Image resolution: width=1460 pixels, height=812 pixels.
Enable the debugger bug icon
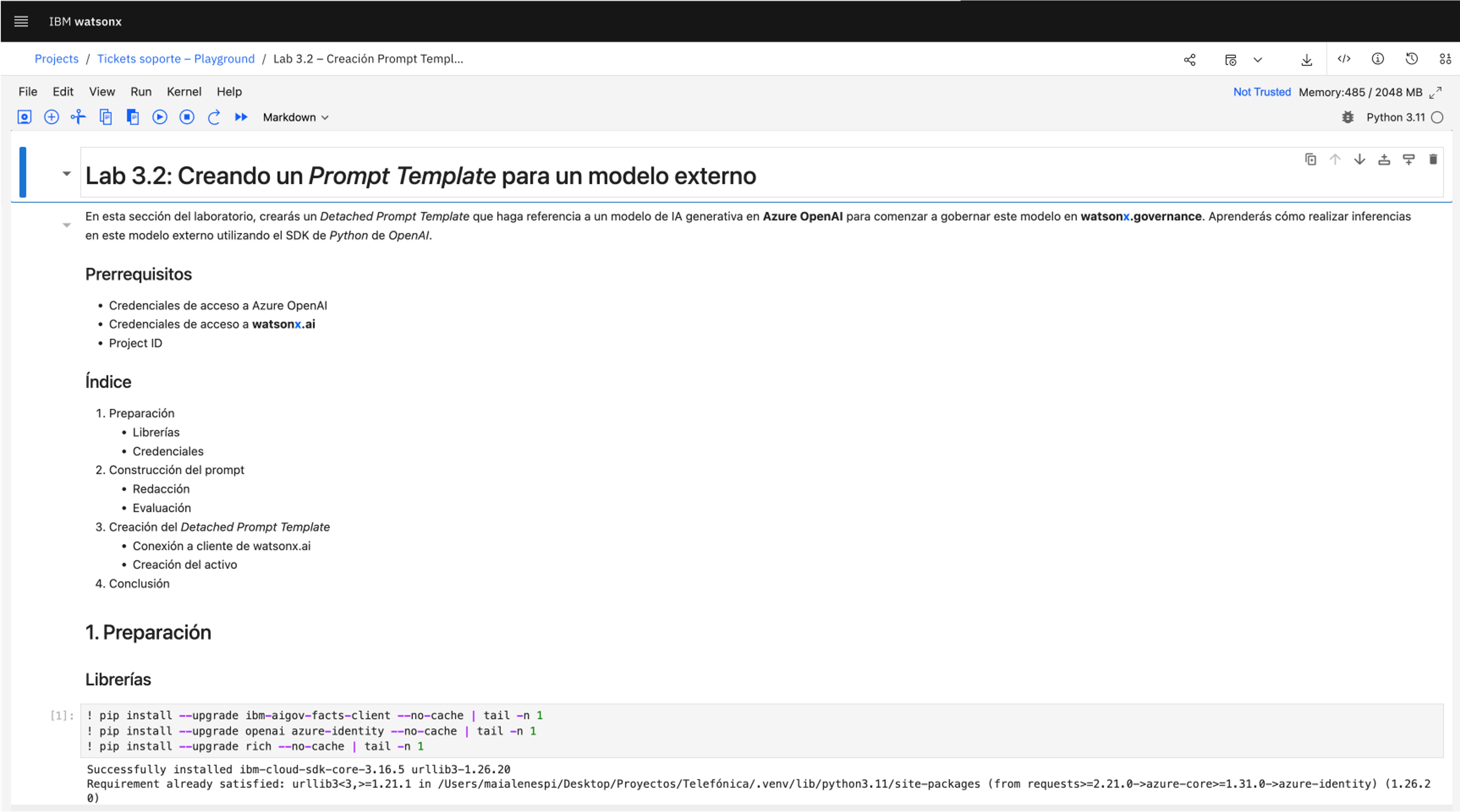pyautogui.click(x=1348, y=117)
